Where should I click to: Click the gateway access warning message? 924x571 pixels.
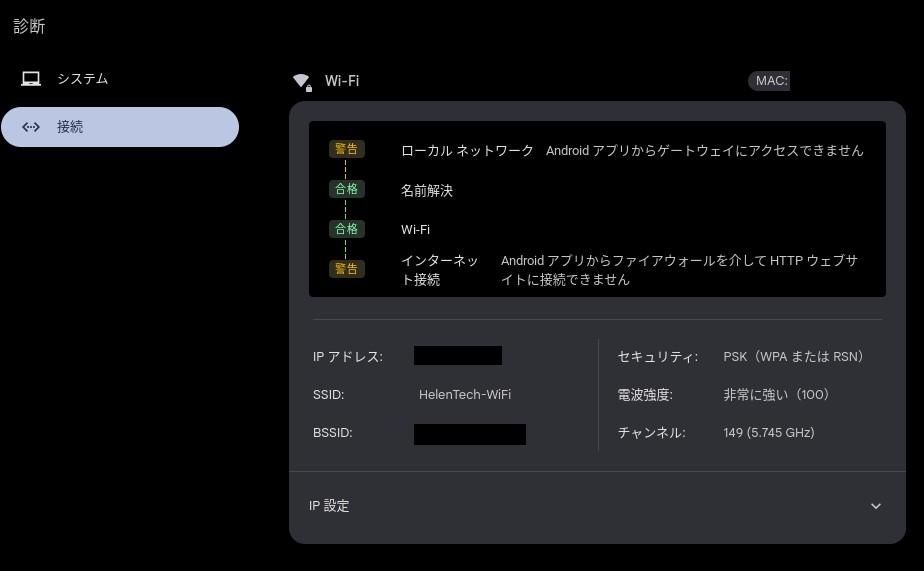coord(704,151)
